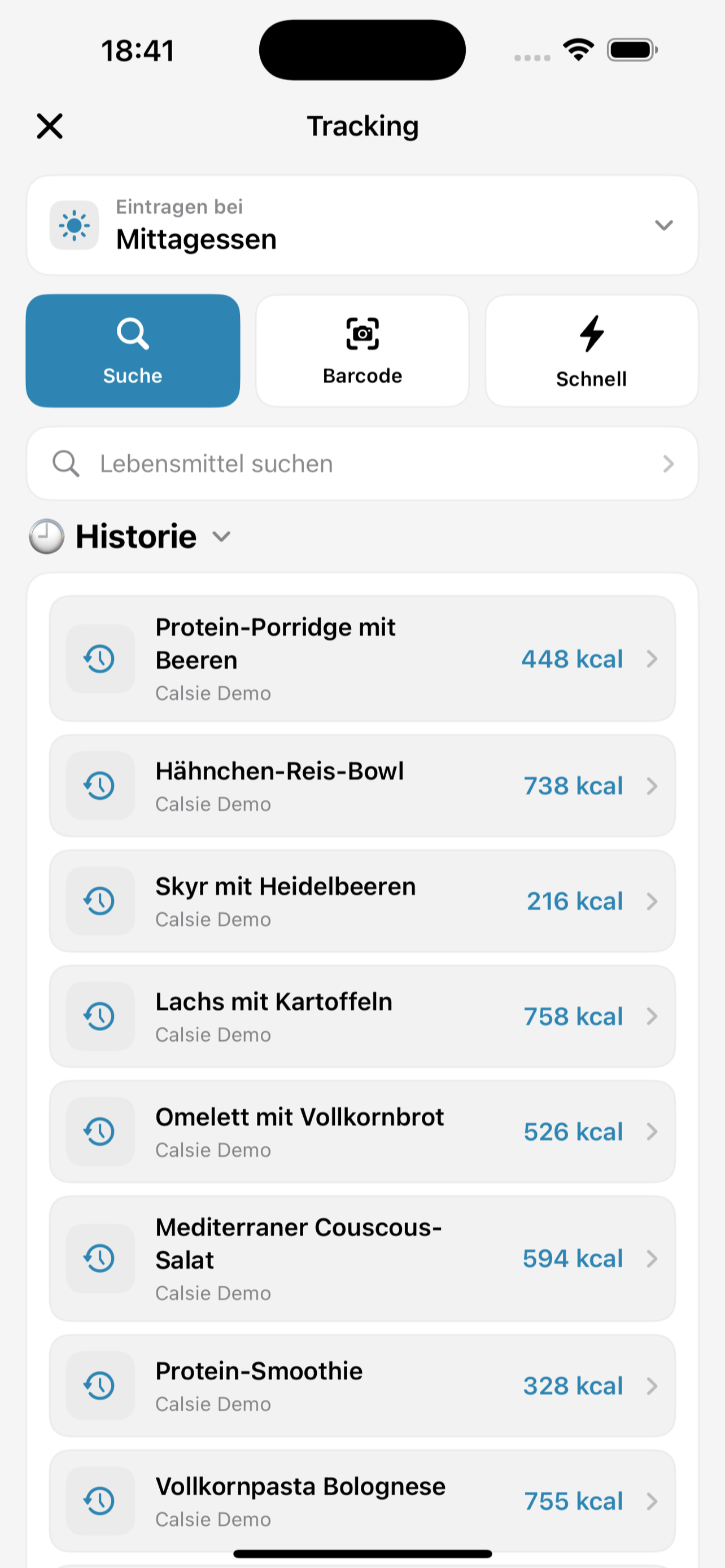The height and width of the screenshot is (1568, 725).
Task: Close the Tracking screen with X
Action: pyautogui.click(x=49, y=126)
